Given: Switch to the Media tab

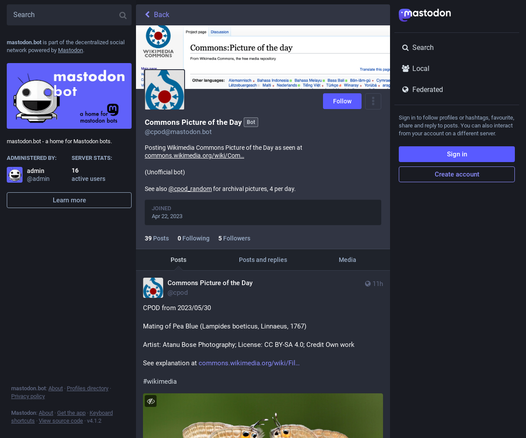Looking at the screenshot, I should pyautogui.click(x=347, y=260).
